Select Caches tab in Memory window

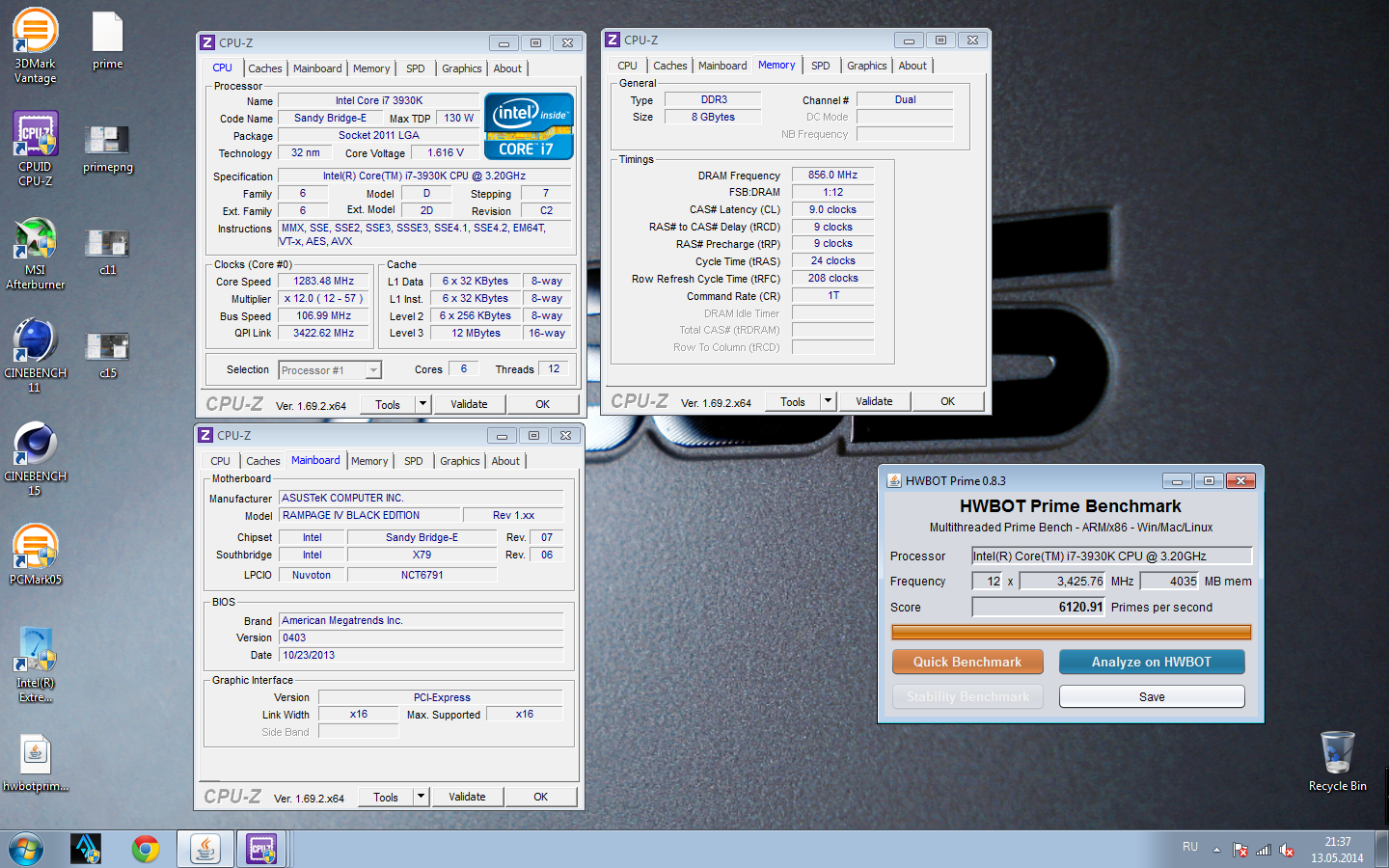pos(670,66)
